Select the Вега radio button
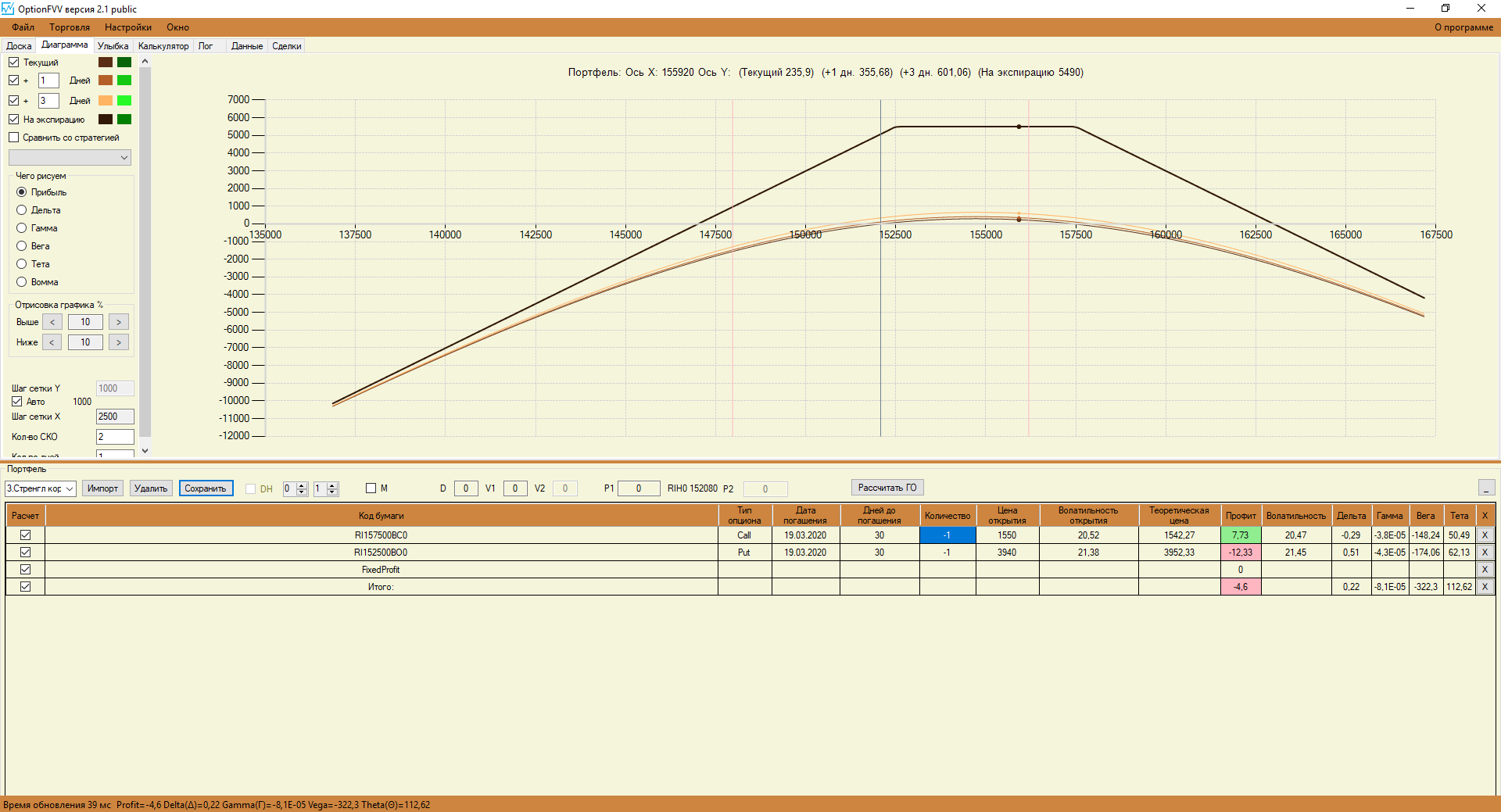1501x812 pixels. (x=22, y=246)
